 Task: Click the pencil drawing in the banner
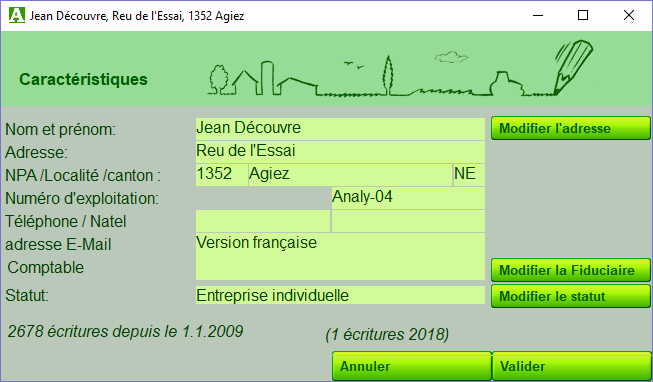573,67
